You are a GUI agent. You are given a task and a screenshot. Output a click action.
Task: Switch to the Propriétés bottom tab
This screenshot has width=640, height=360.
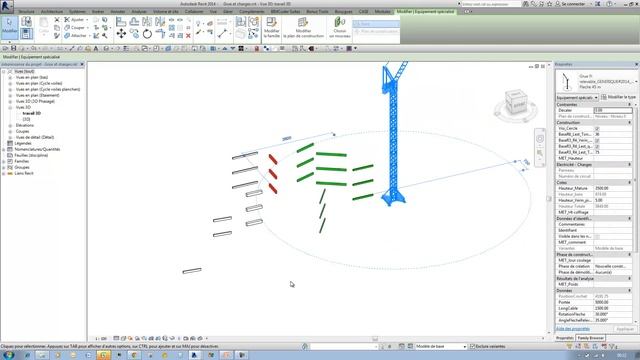(x=565, y=338)
